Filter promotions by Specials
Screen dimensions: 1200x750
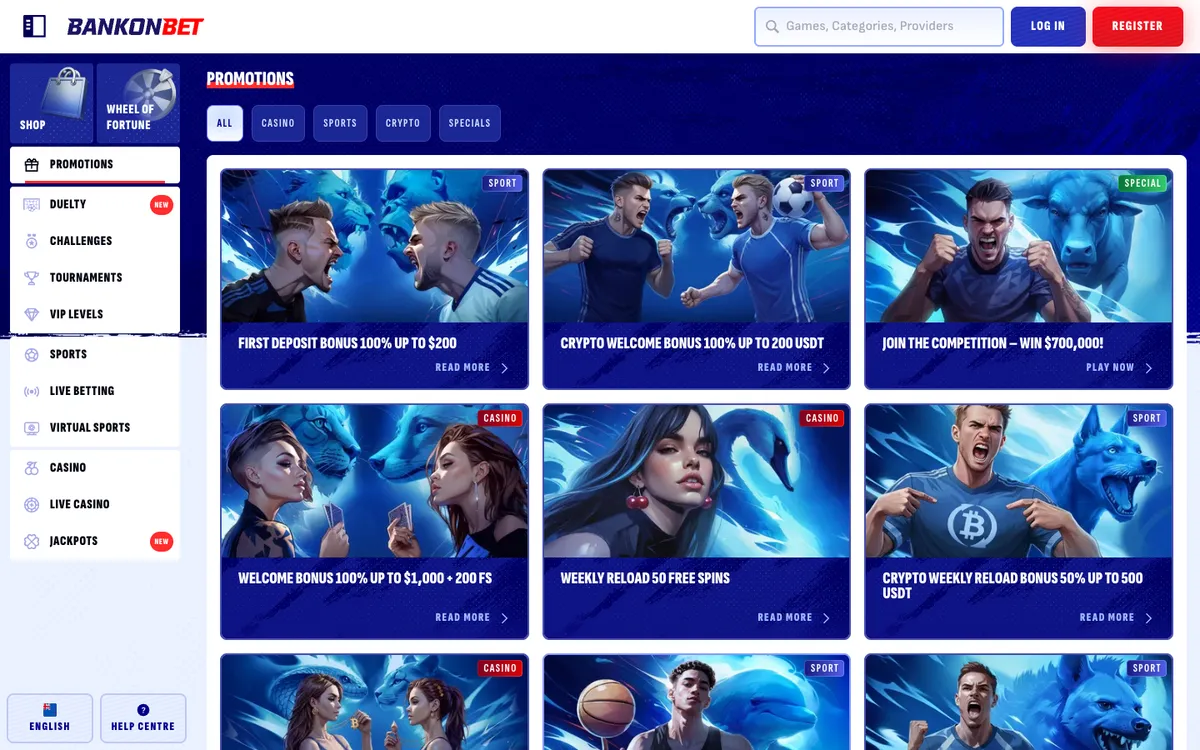tap(469, 123)
